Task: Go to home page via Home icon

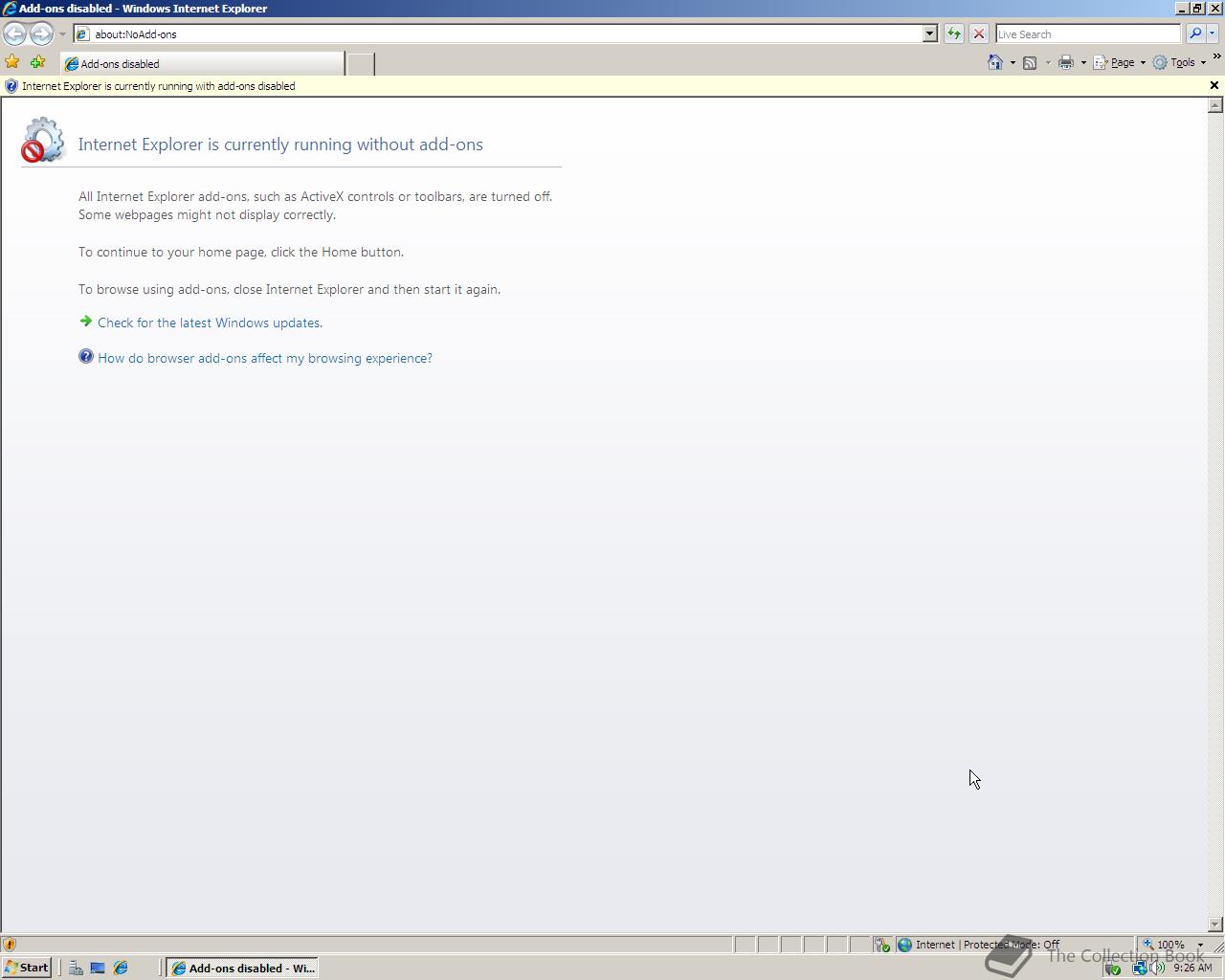Action: coord(995,62)
